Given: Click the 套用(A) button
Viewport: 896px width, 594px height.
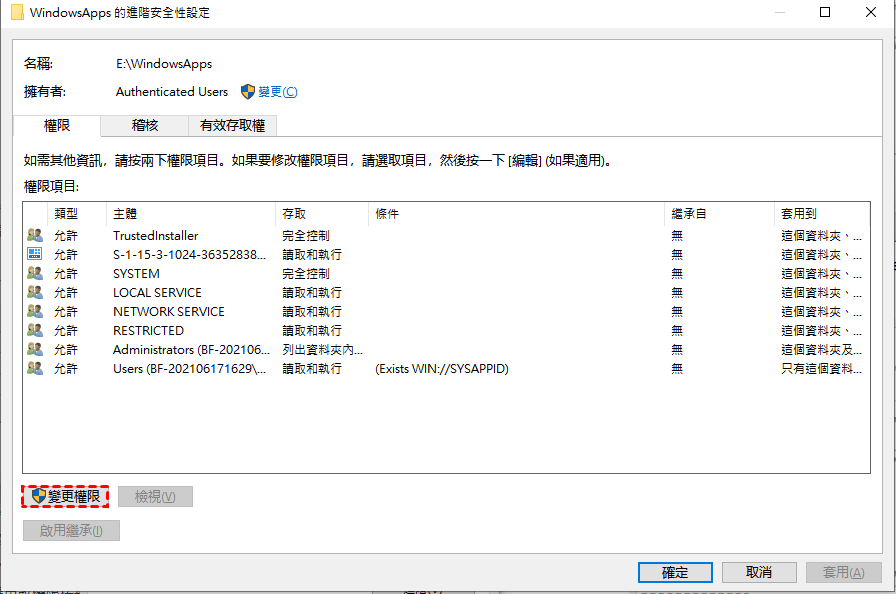Looking at the screenshot, I should coord(843,572).
